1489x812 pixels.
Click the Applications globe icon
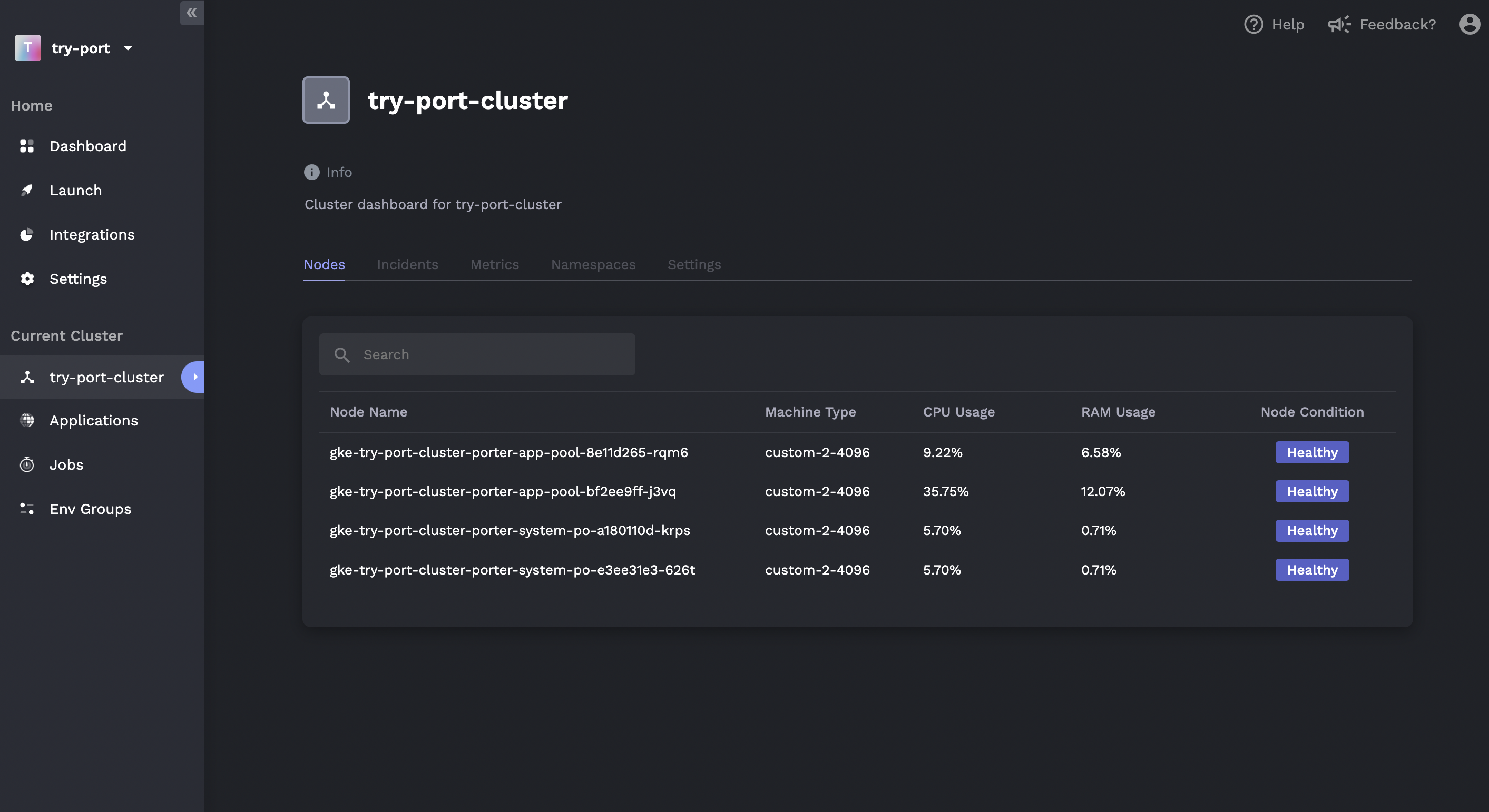(x=27, y=420)
